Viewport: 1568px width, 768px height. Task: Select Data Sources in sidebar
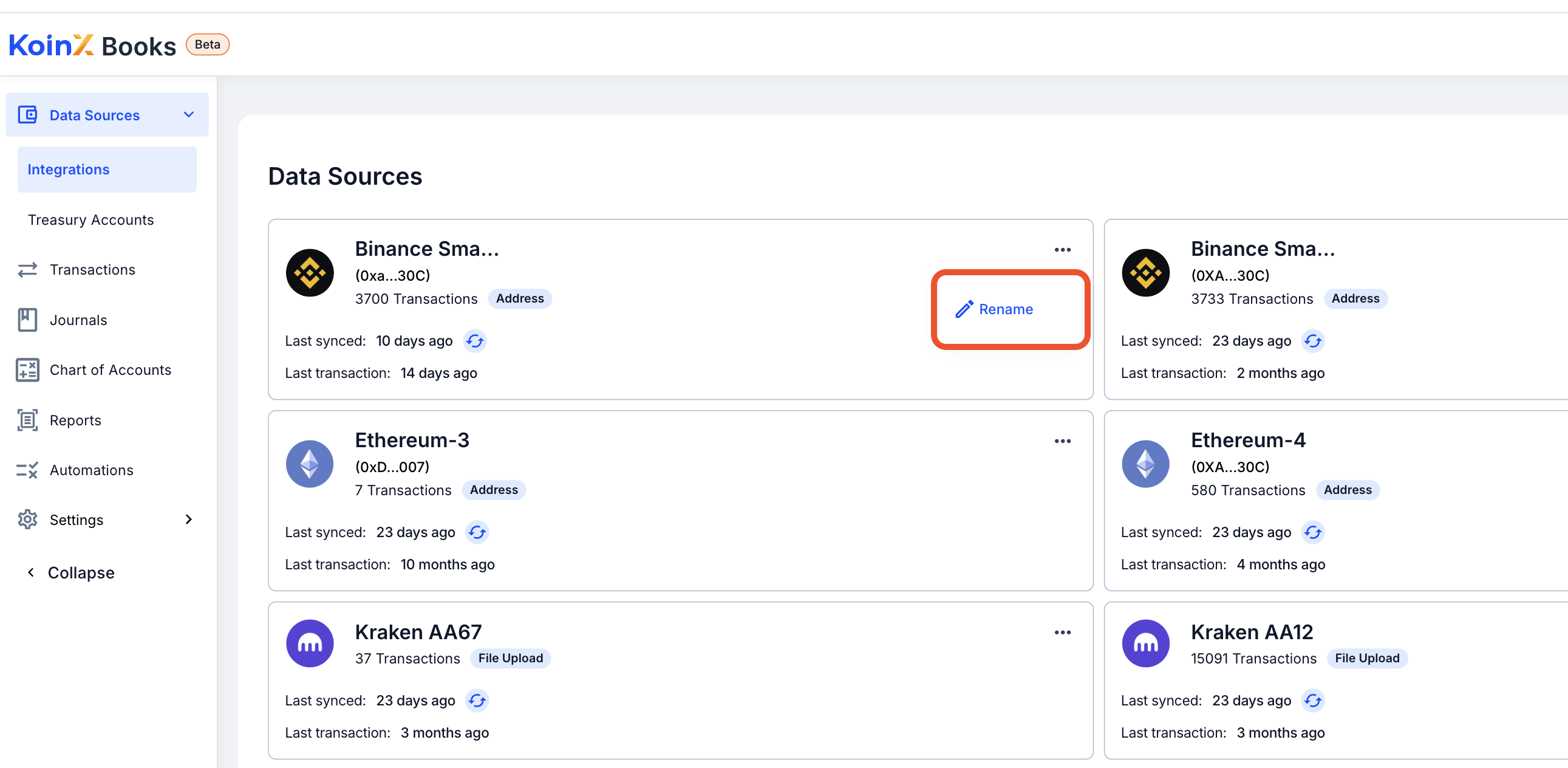coord(107,114)
